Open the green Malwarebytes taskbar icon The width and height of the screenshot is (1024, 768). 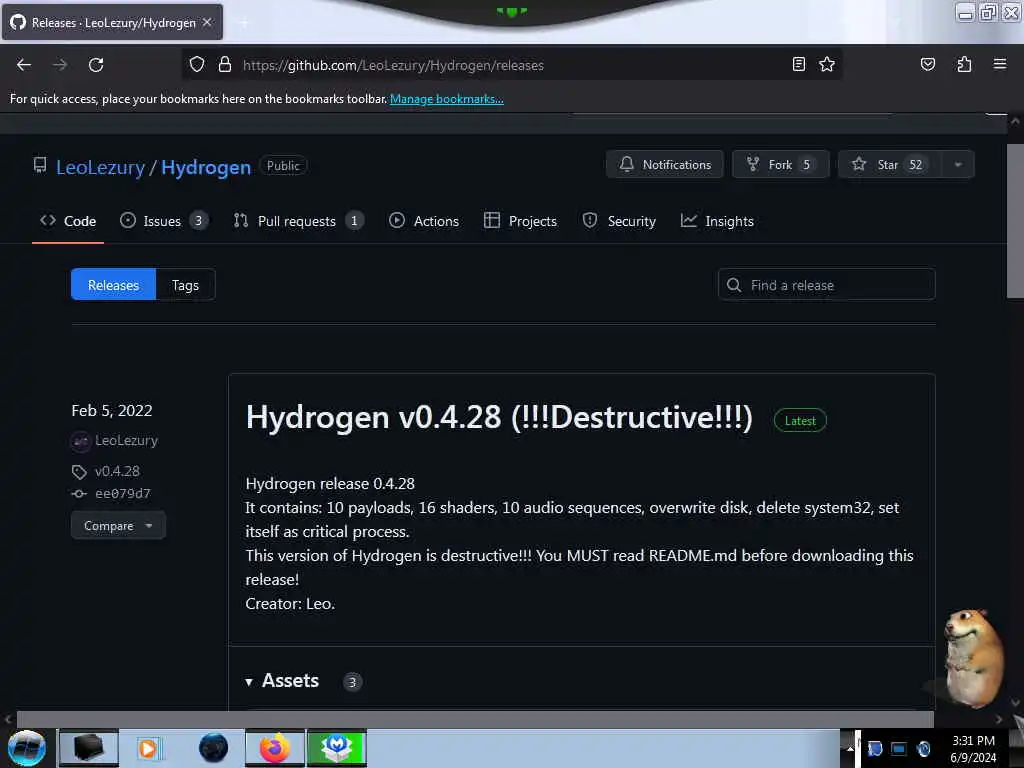click(x=337, y=748)
